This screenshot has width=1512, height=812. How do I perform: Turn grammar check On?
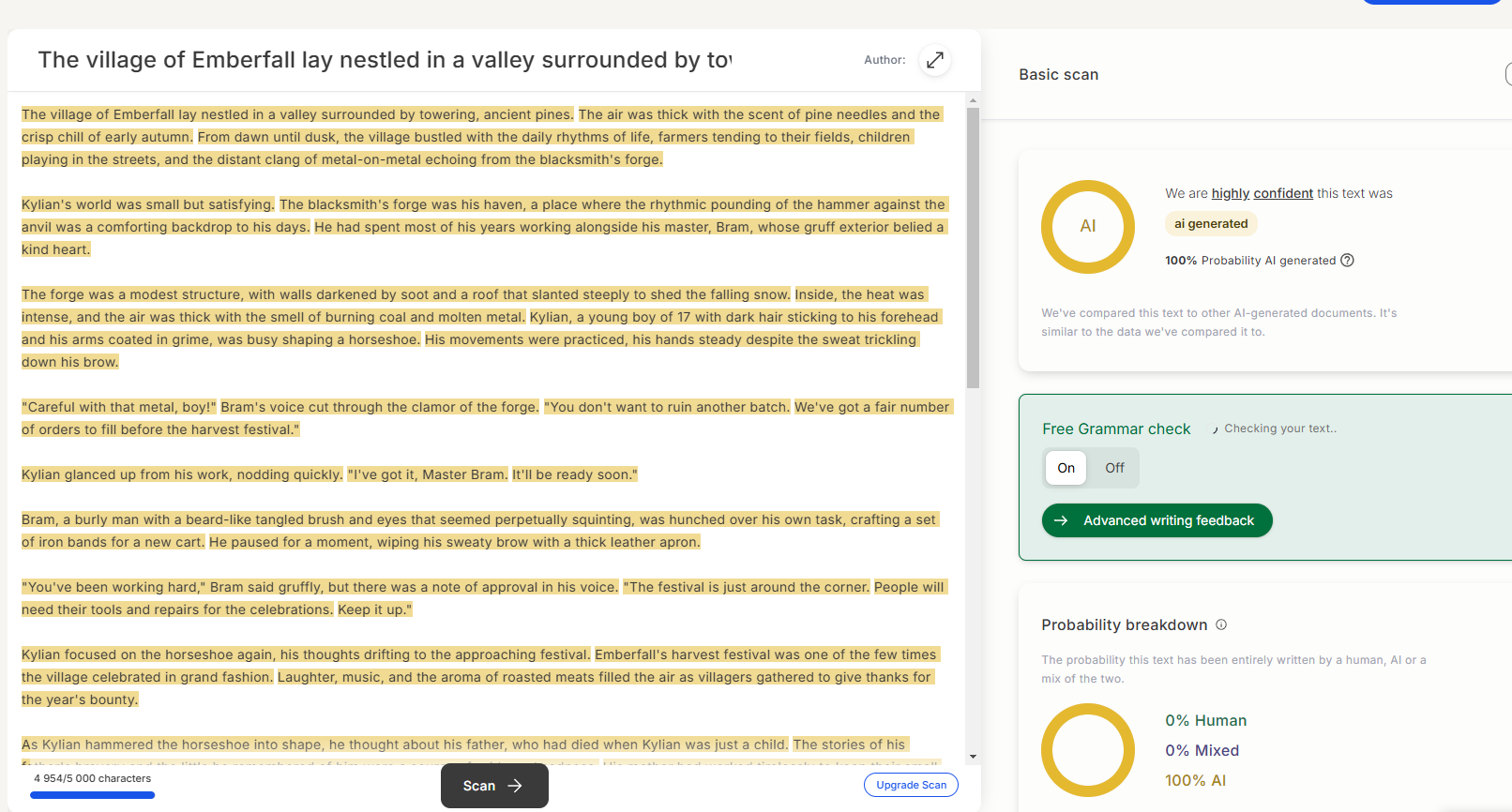(x=1066, y=468)
